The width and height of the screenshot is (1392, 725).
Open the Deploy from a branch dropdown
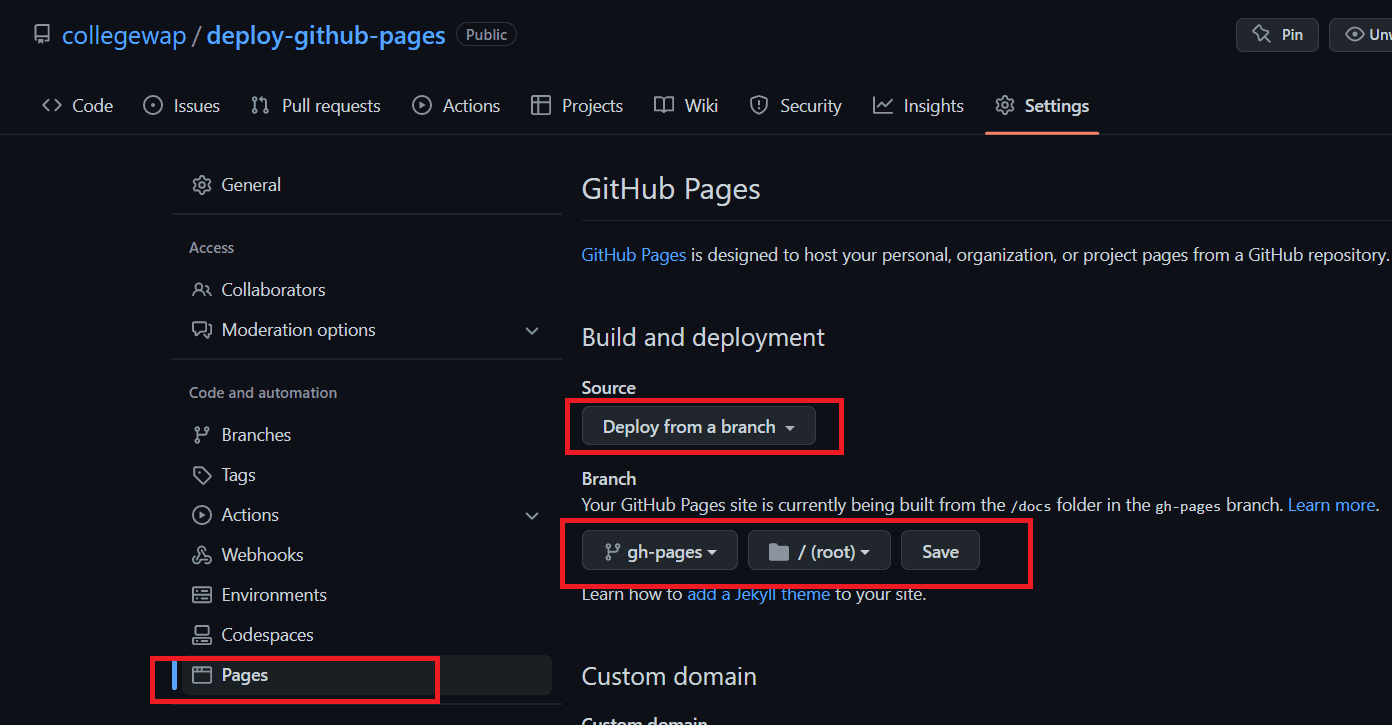coord(698,427)
